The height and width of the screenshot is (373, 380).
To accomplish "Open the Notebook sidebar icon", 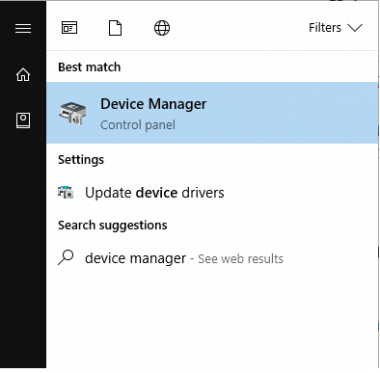I will [23, 120].
